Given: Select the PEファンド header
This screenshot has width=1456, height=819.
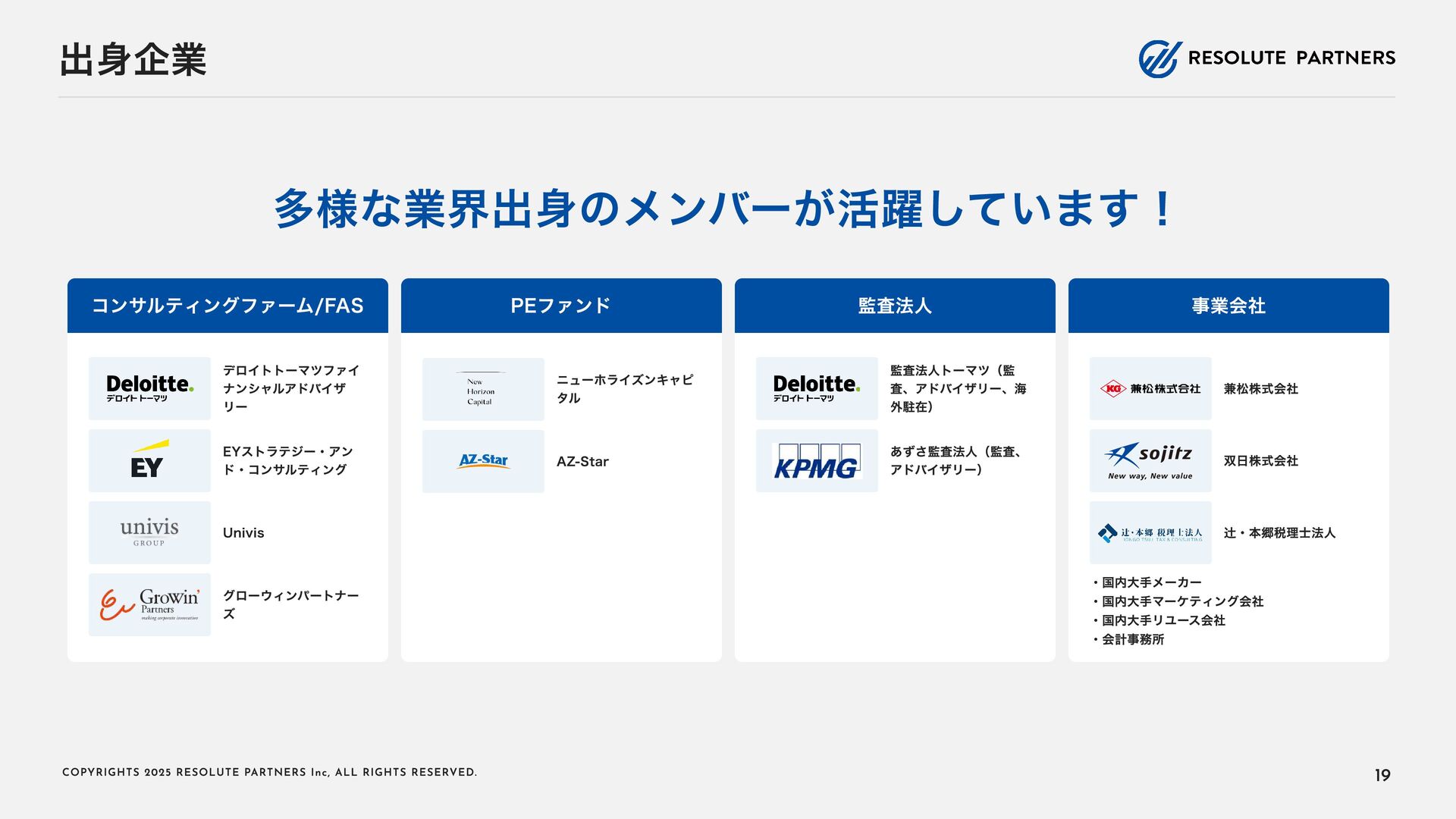Looking at the screenshot, I should (561, 306).
